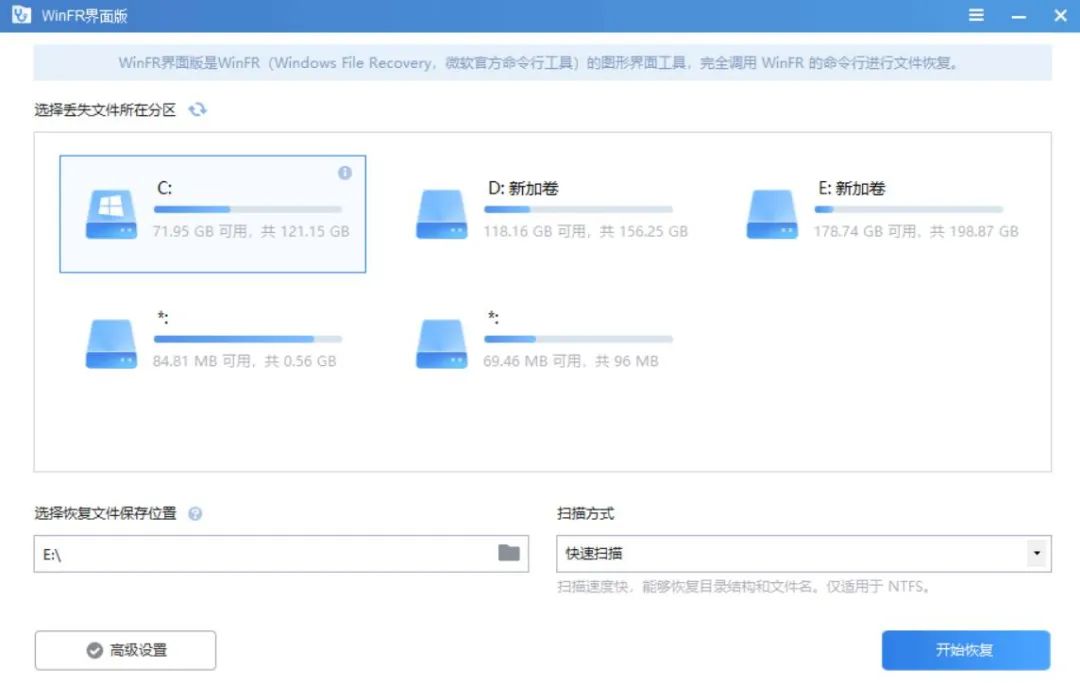Click the E: drive usage bar
Image resolution: width=1080 pixels, height=700 pixels.
tap(908, 209)
